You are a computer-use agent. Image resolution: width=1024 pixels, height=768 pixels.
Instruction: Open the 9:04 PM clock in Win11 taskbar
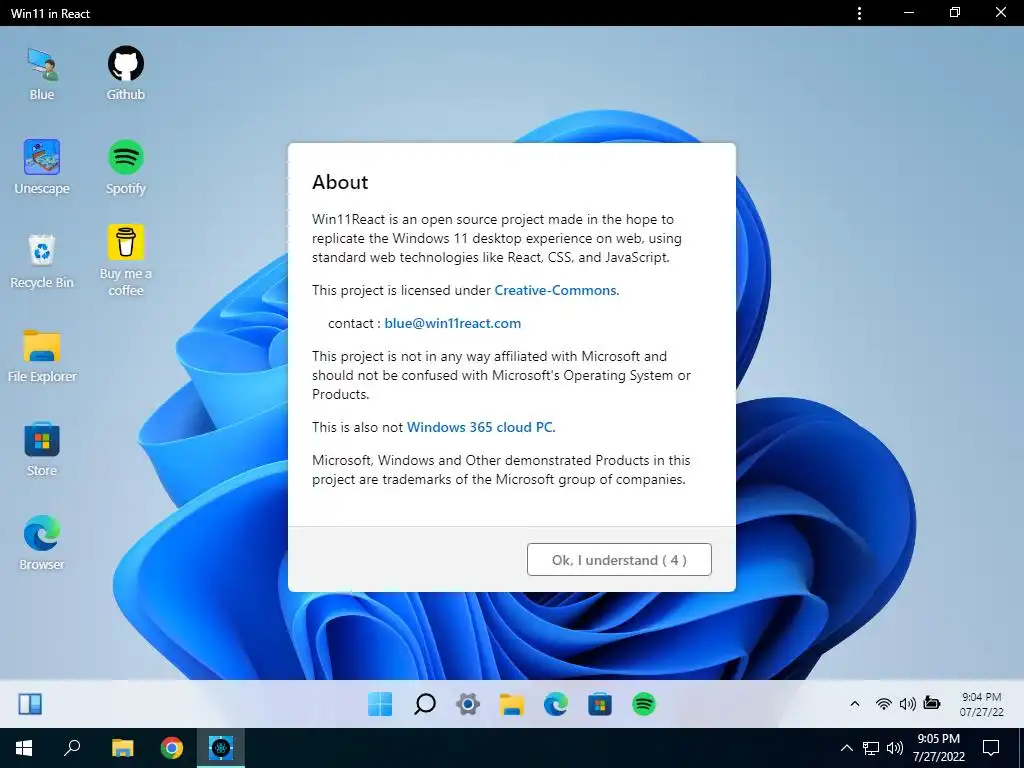[x=982, y=704]
